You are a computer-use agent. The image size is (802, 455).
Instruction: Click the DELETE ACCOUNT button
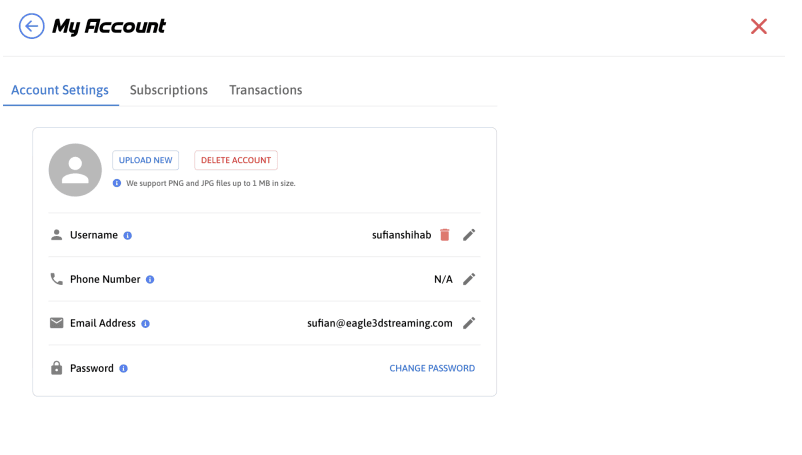pyautogui.click(x=236, y=160)
